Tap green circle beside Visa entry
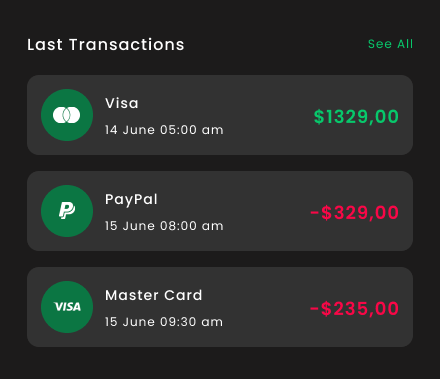 point(67,115)
